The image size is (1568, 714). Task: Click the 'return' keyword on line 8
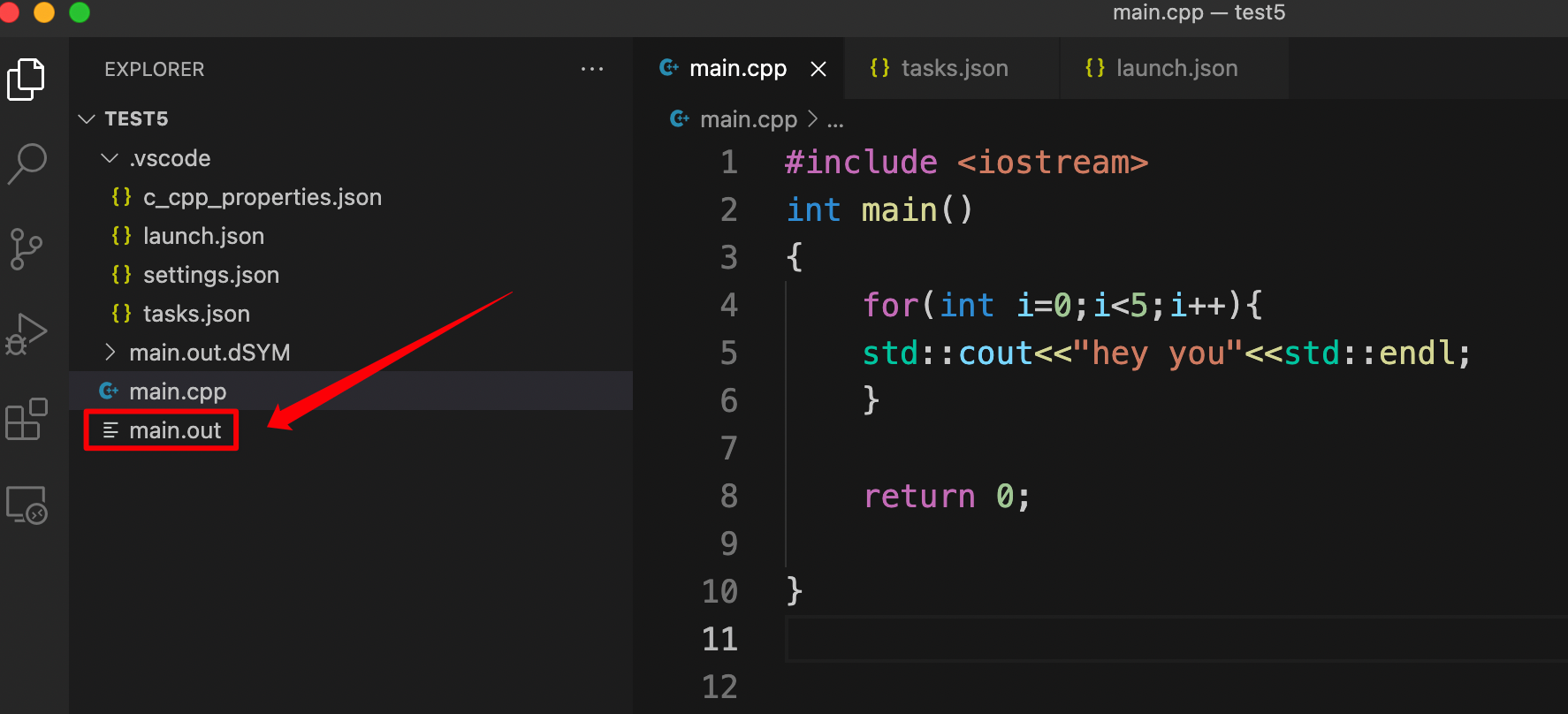coord(919,497)
